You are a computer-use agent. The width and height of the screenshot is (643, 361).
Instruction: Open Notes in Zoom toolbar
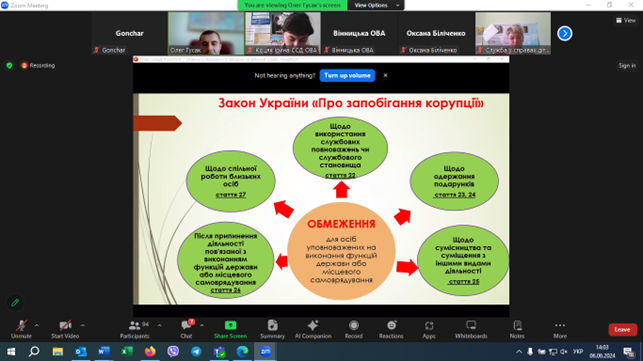click(x=517, y=329)
